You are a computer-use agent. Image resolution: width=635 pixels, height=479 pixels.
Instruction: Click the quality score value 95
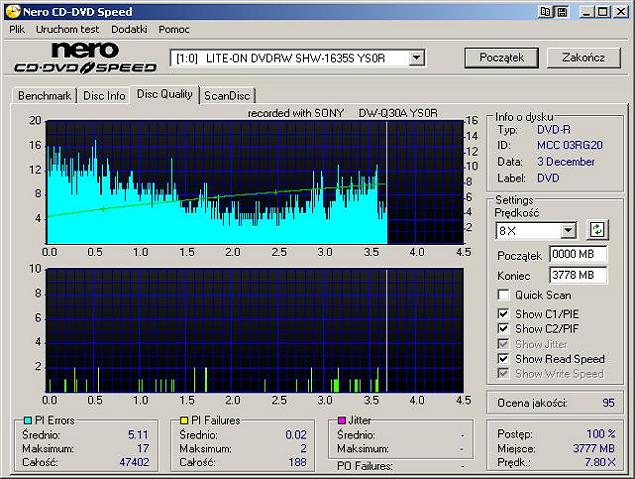click(x=608, y=403)
